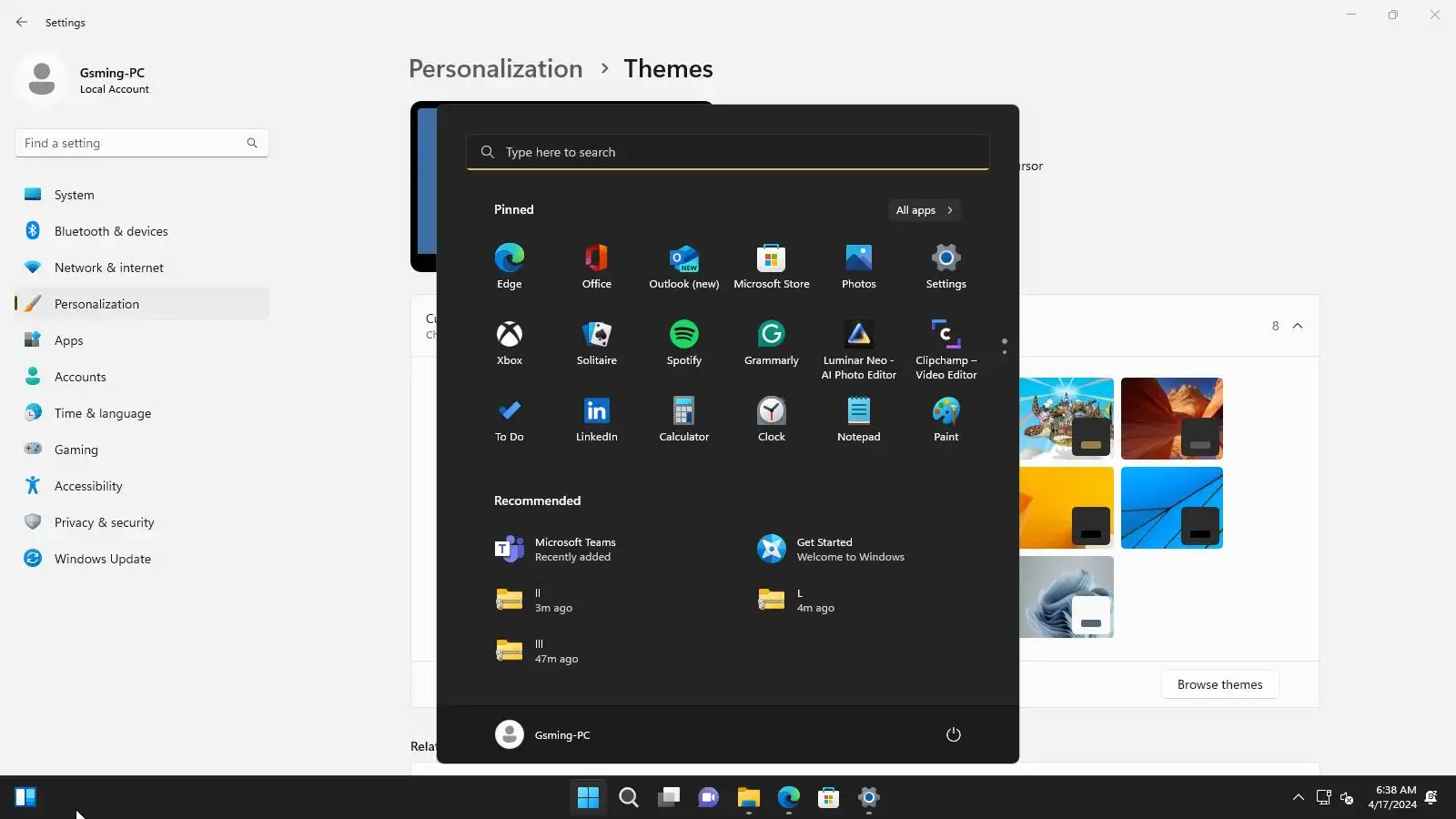The height and width of the screenshot is (819, 1456).
Task: Open Outlook (new) from pinned apps
Action: pyautogui.click(x=684, y=266)
